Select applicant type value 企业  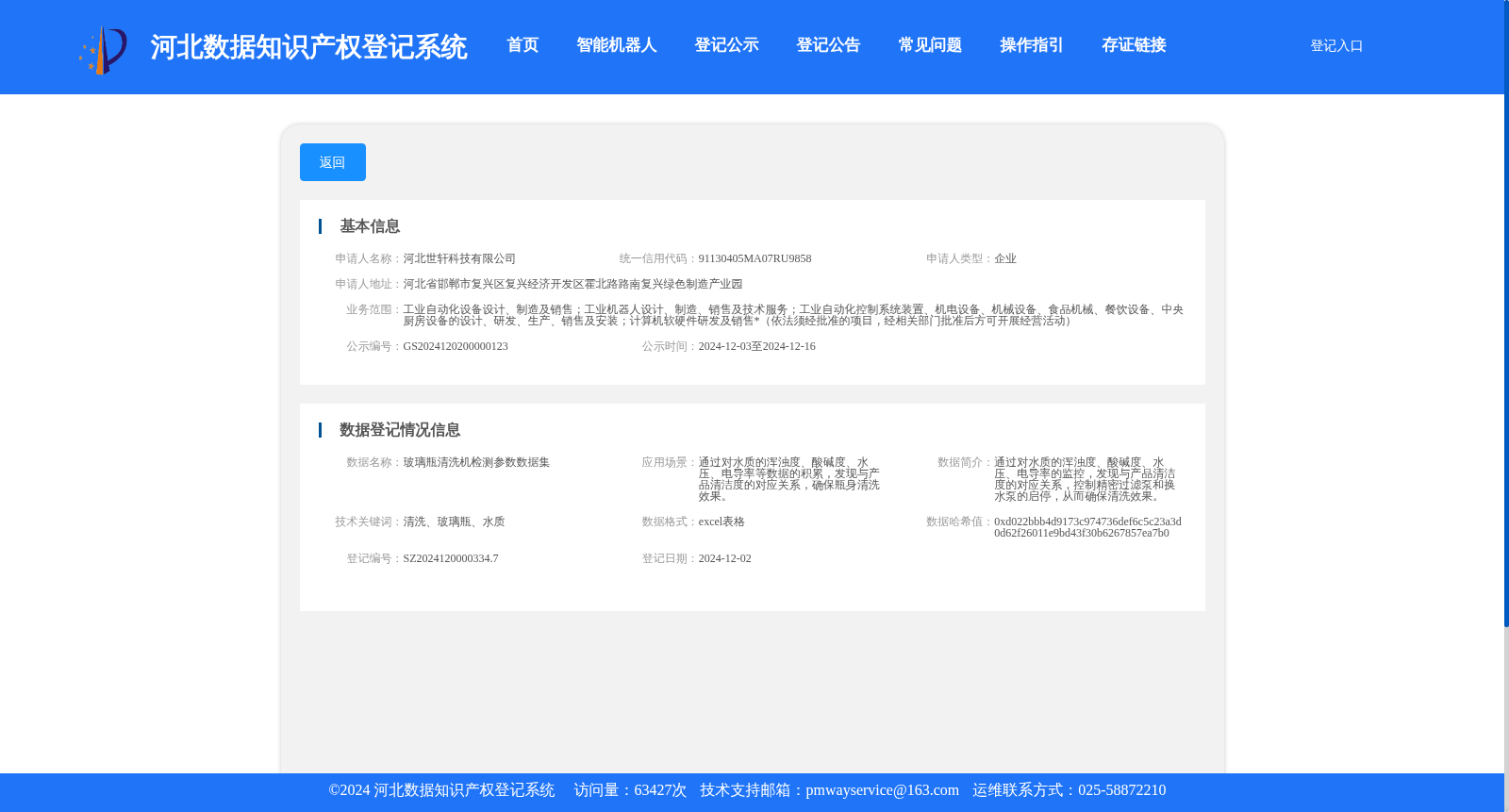1005,258
